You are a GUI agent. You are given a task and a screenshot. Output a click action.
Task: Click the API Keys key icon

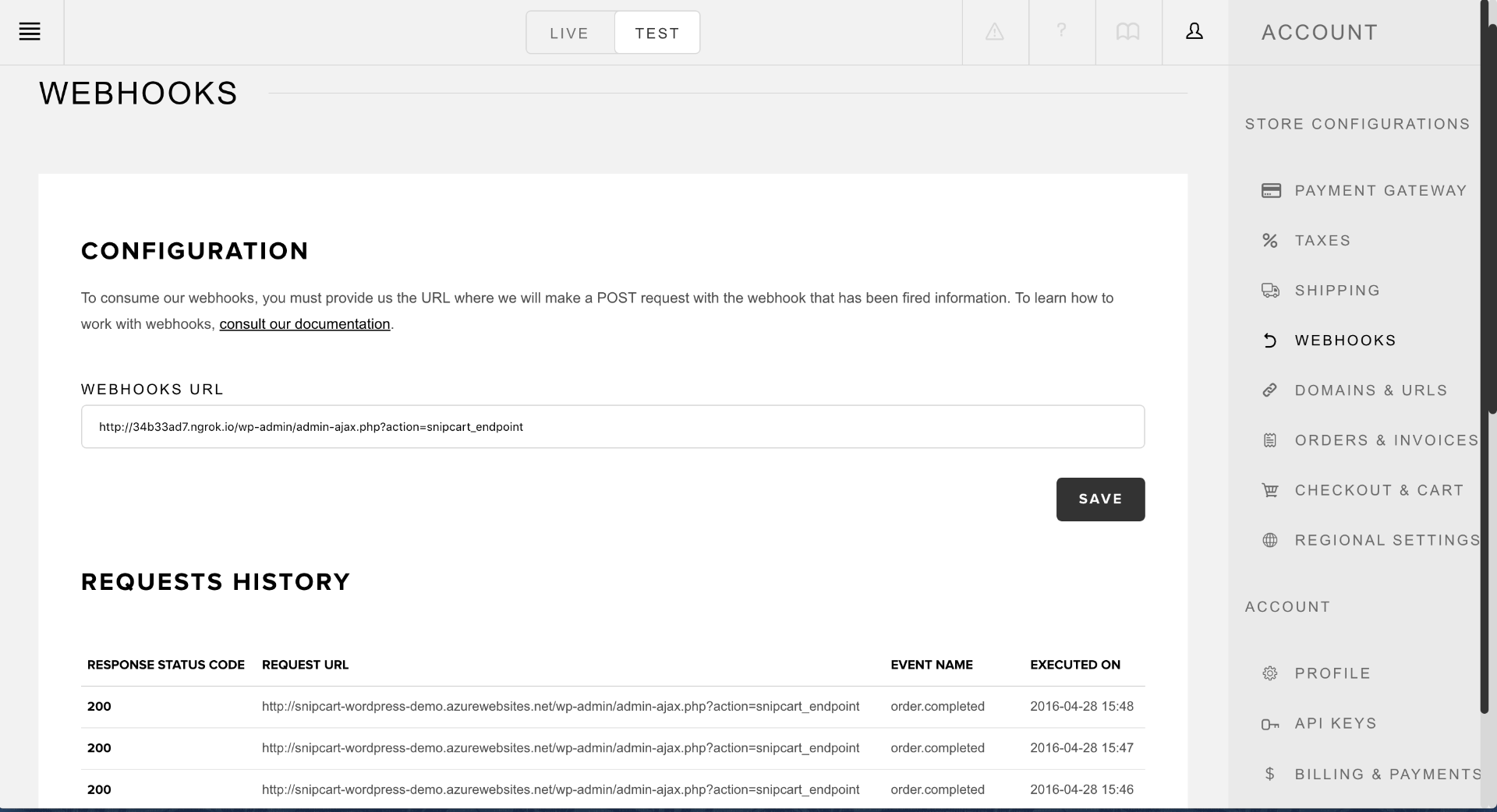click(1270, 725)
